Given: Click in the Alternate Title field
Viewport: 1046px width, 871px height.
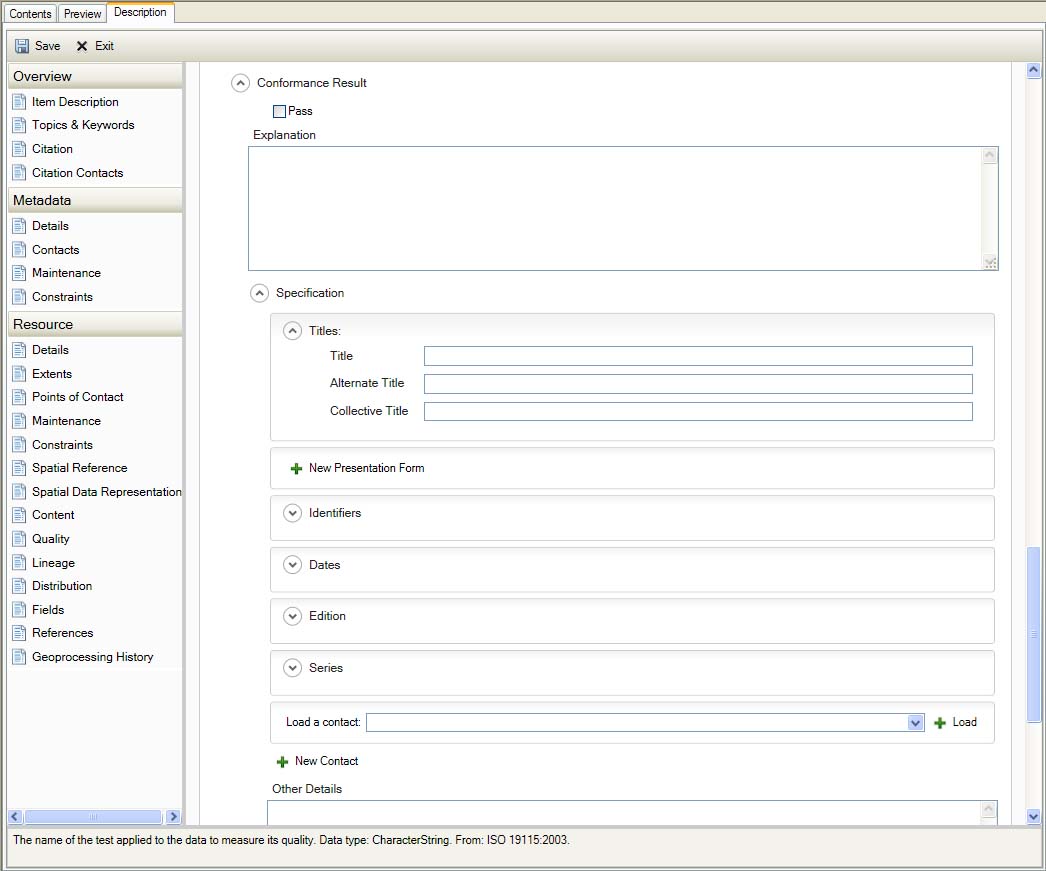Looking at the screenshot, I should [x=697, y=384].
